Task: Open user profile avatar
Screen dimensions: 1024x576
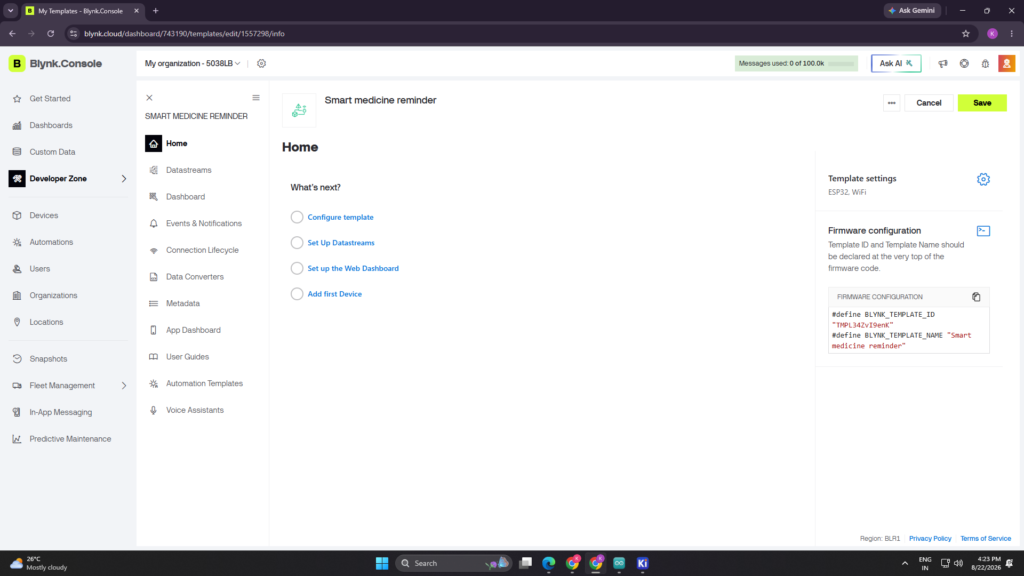Action: (1006, 63)
